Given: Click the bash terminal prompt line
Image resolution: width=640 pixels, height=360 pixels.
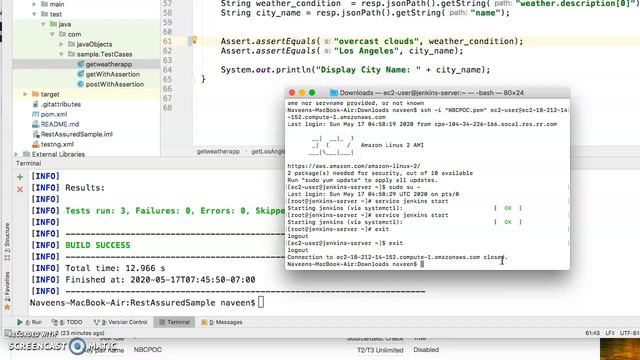Looking at the screenshot, I should pos(356,264).
